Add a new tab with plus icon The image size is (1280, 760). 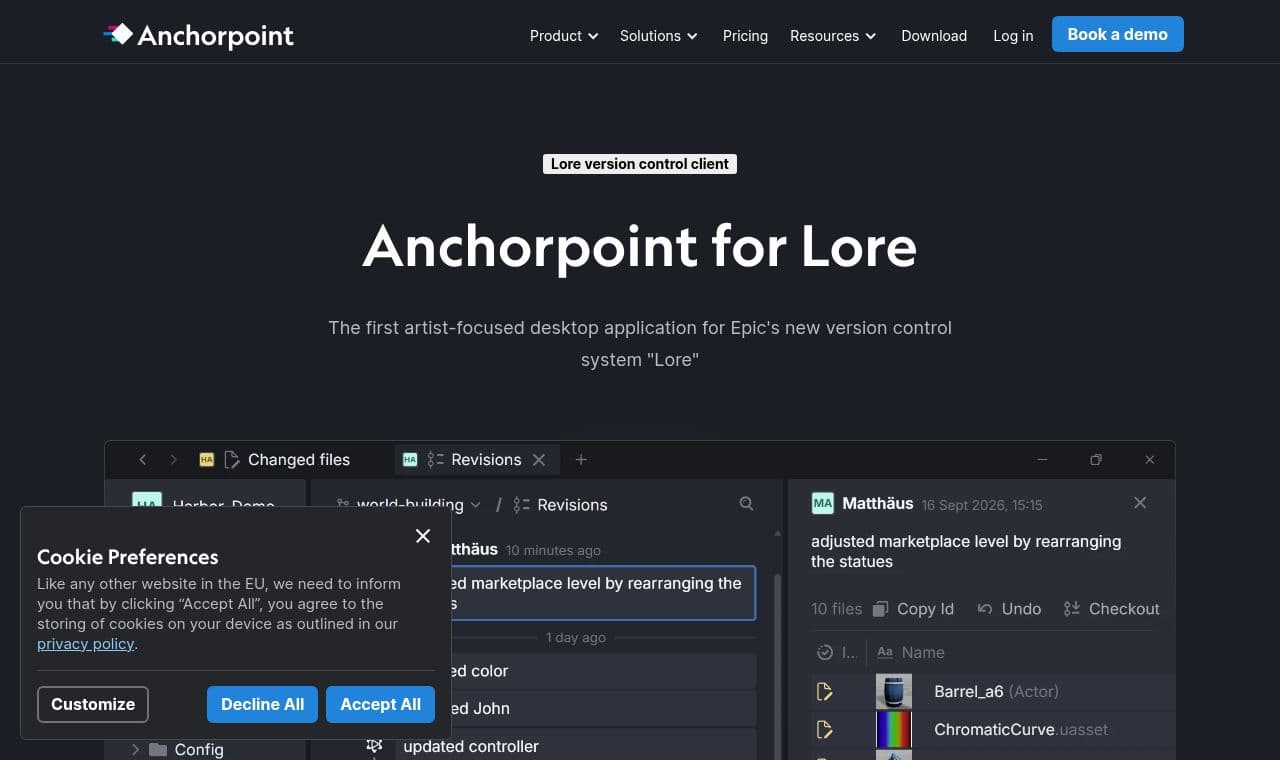point(581,460)
